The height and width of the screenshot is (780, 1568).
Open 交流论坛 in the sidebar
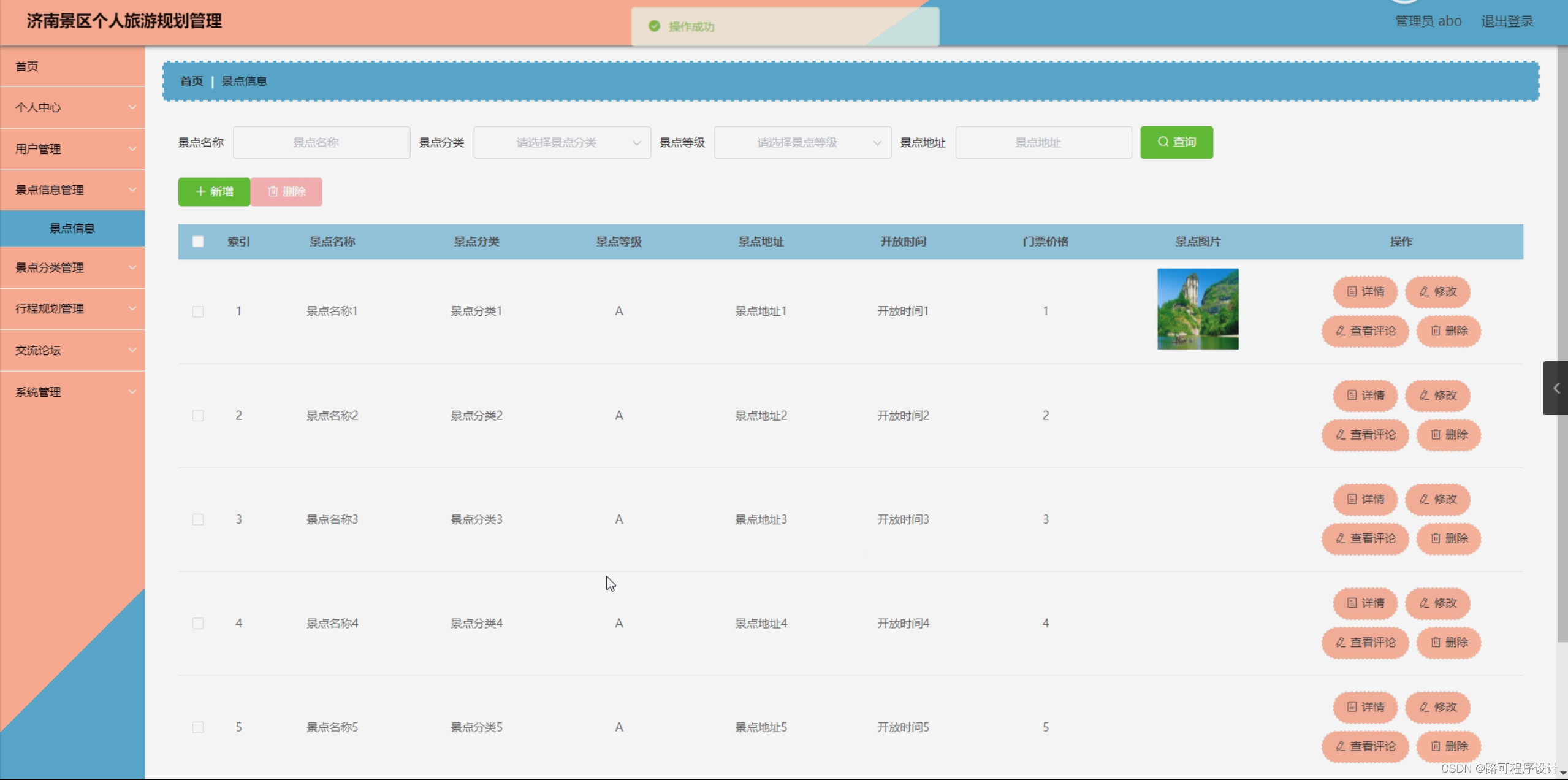point(72,350)
